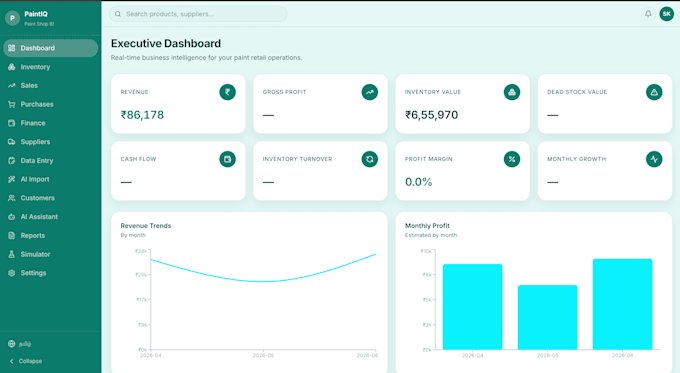Click the Inventory boxes icon in sidebar

pyautogui.click(x=12, y=67)
